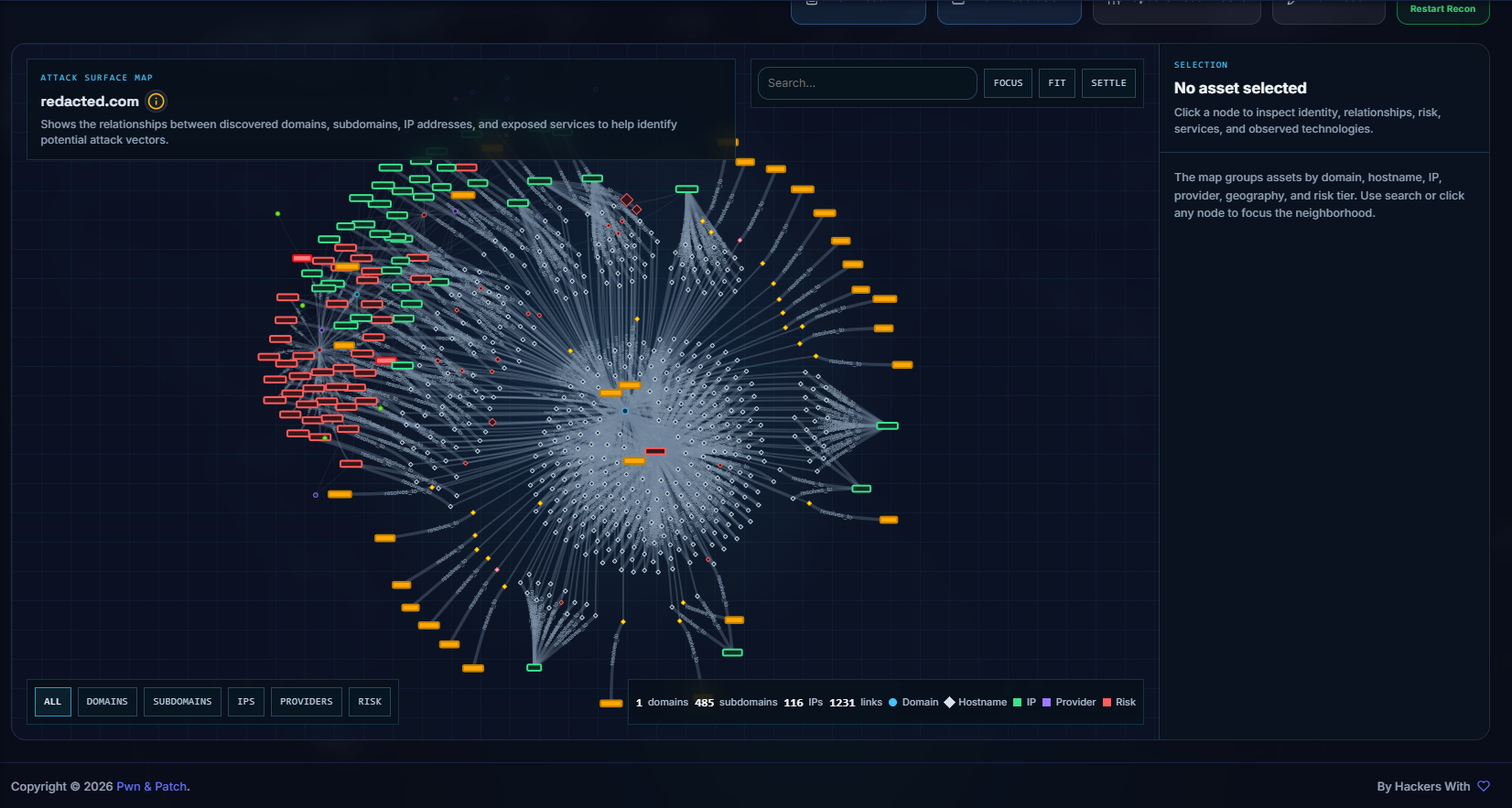Click the IP legend green swatch
The height and width of the screenshot is (808, 1512).
coord(1017,703)
